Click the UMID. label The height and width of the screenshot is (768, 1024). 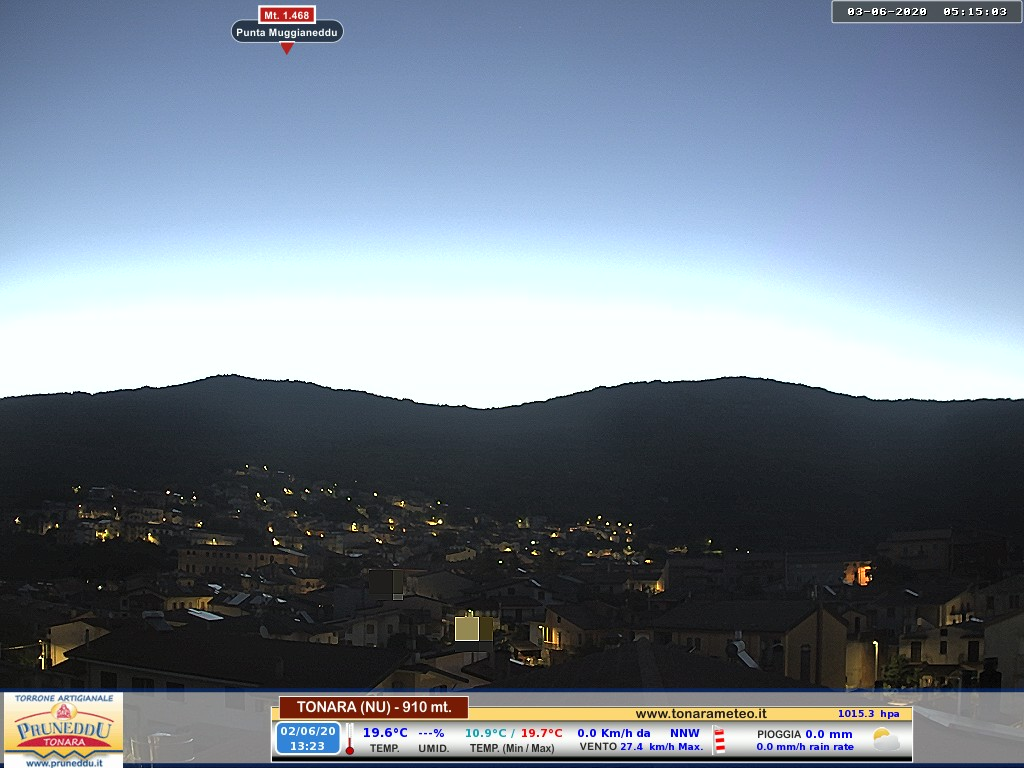pos(433,748)
